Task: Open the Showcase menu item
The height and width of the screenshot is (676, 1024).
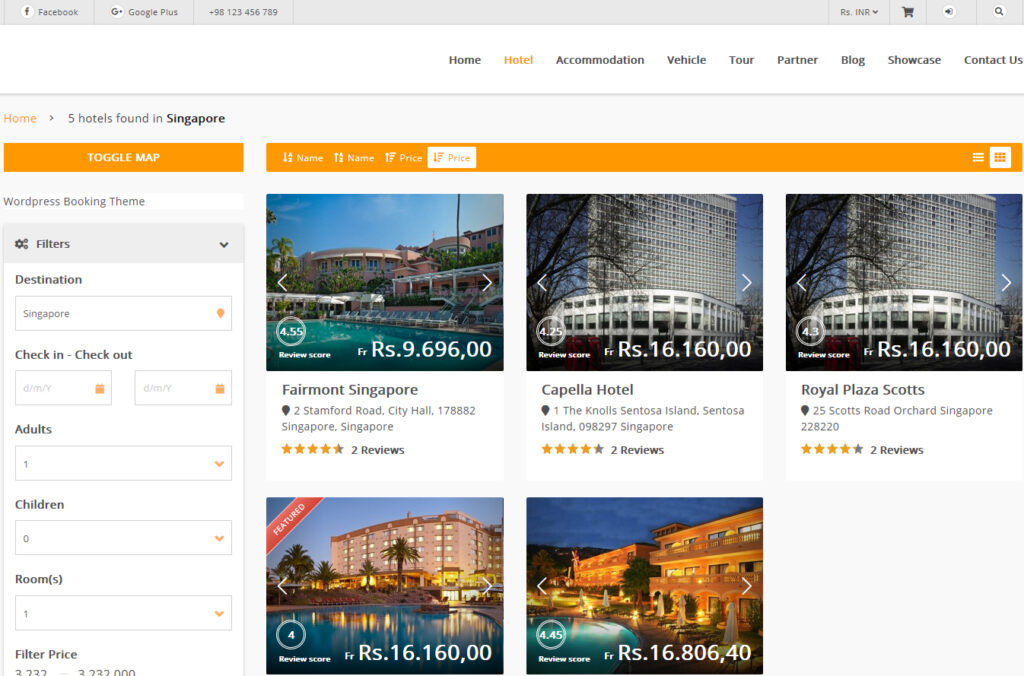Action: [914, 59]
